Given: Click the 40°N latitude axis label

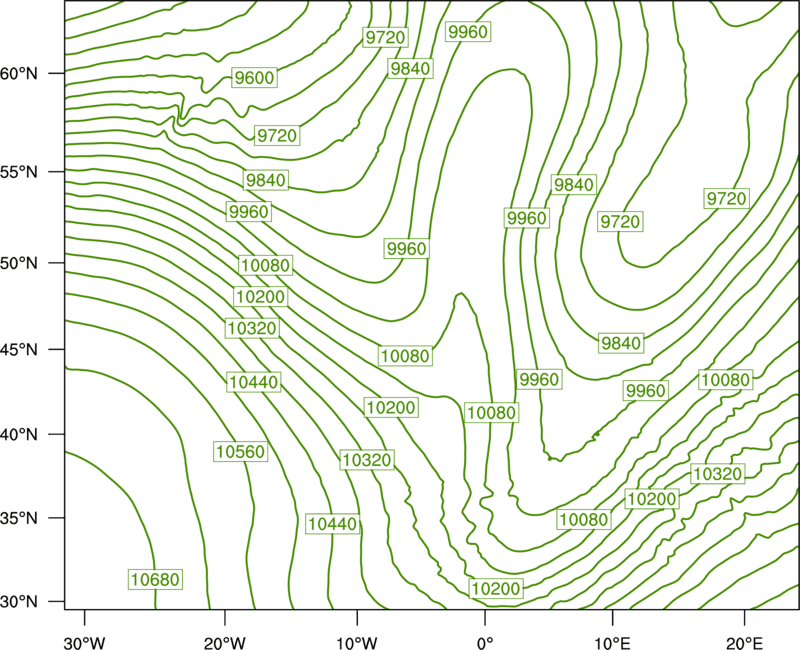Looking at the screenshot, I should (18, 435).
